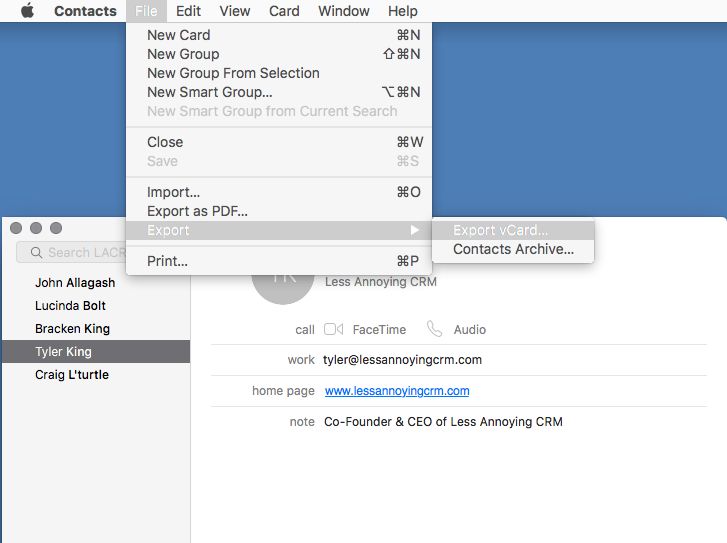
Task: Select Bracken King contact
Action: point(96,328)
